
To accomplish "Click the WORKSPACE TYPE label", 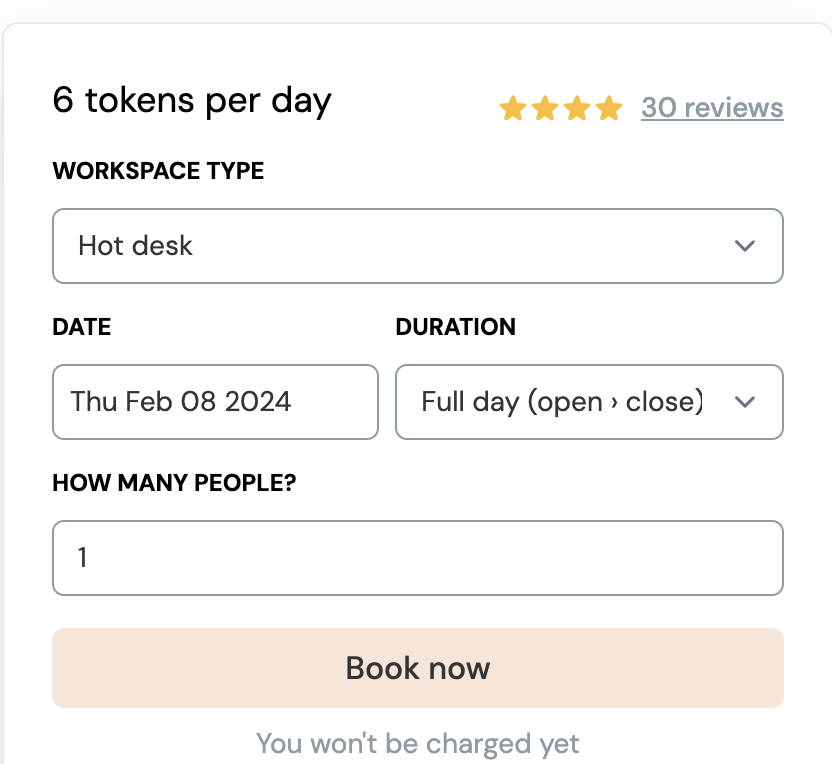I will [x=158, y=171].
